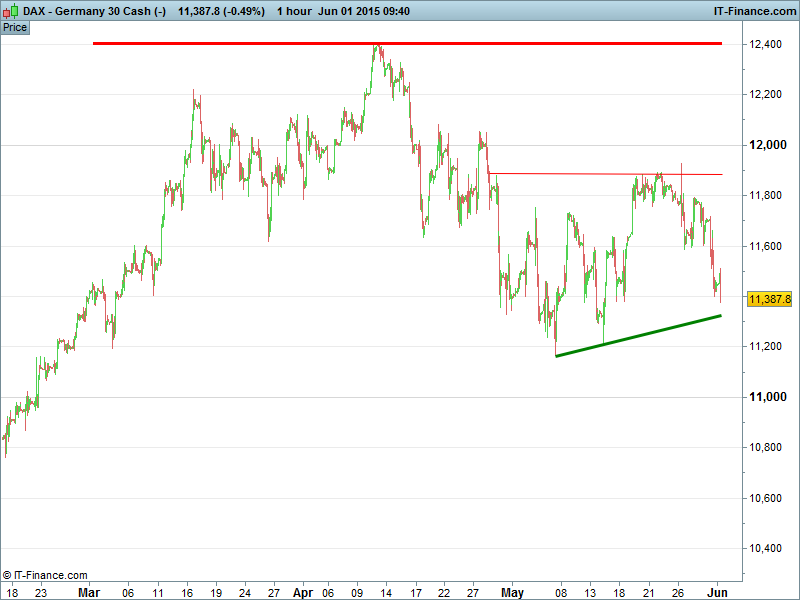Click the Mar label on time axis
Image resolution: width=800 pixels, height=600 pixels.
point(90,592)
